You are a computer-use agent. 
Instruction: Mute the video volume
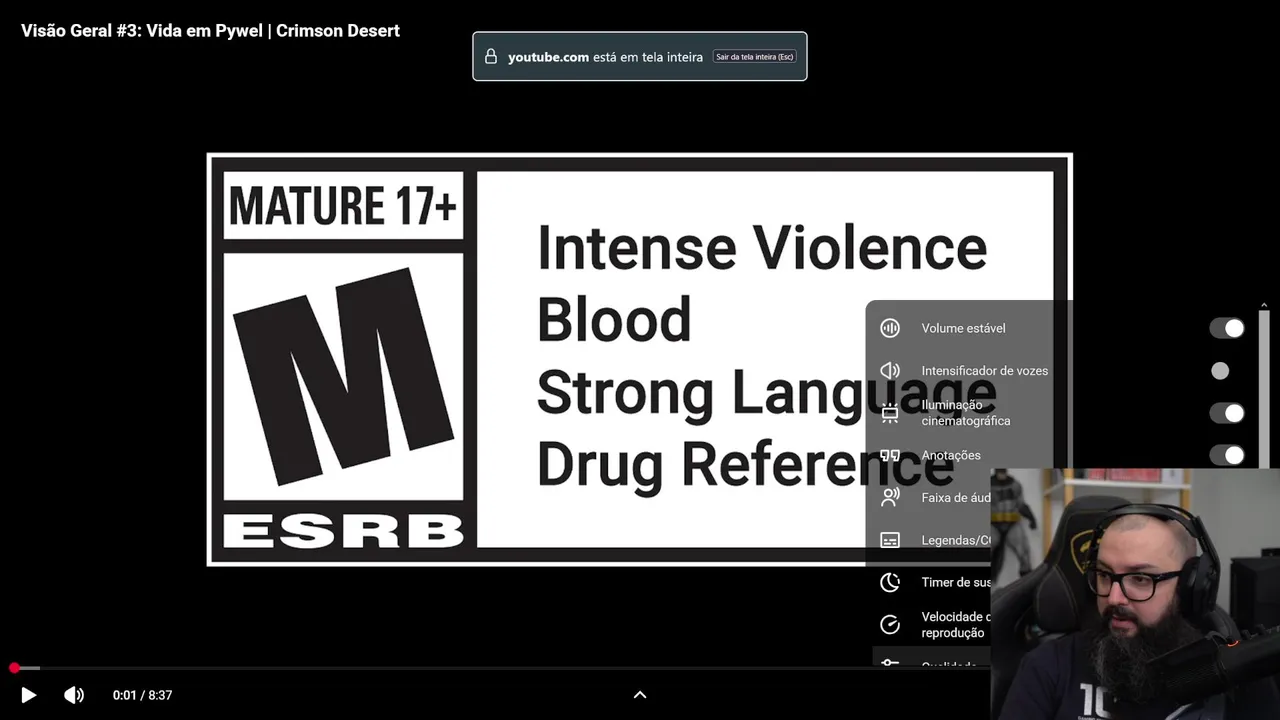(x=74, y=695)
